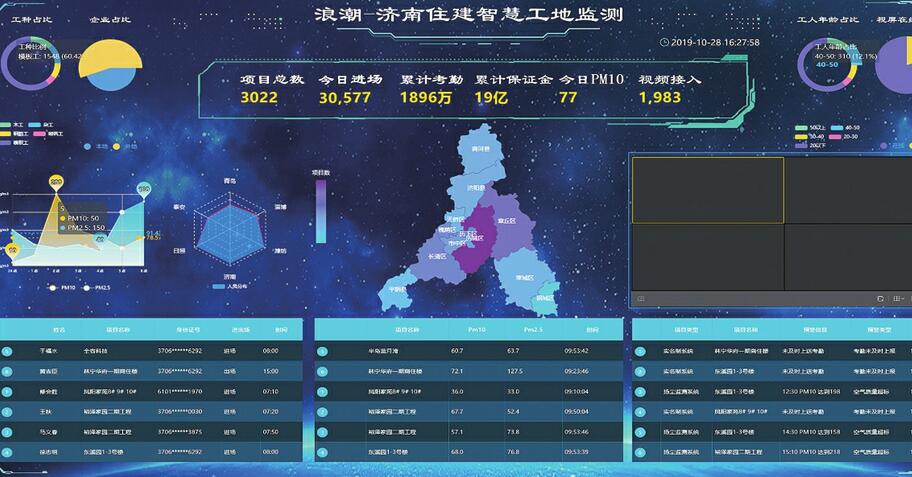Click the 累计考勤 value 1896万
This screenshot has width=912, height=477.
(426, 98)
